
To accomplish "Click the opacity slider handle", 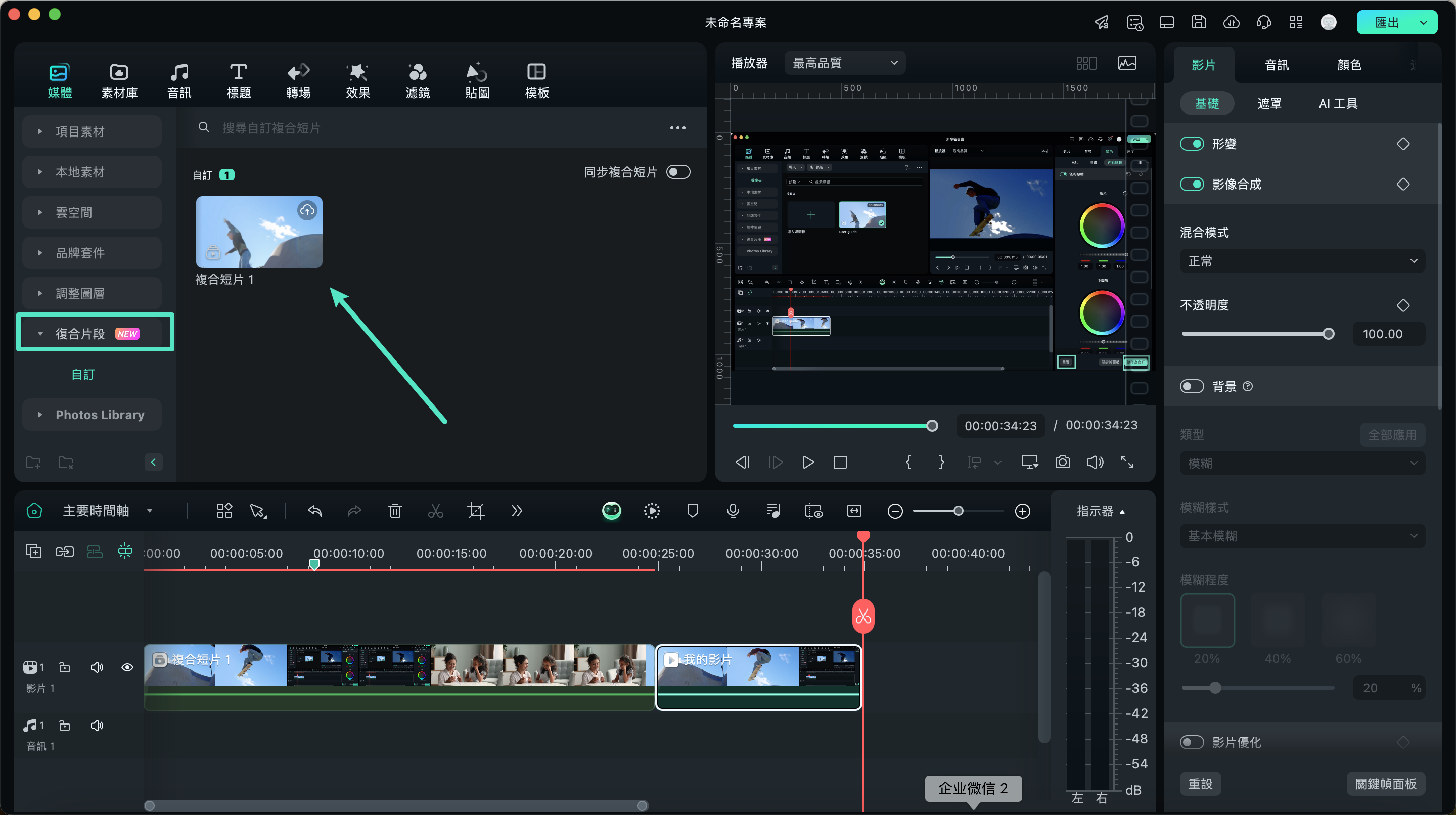I will click(1328, 334).
